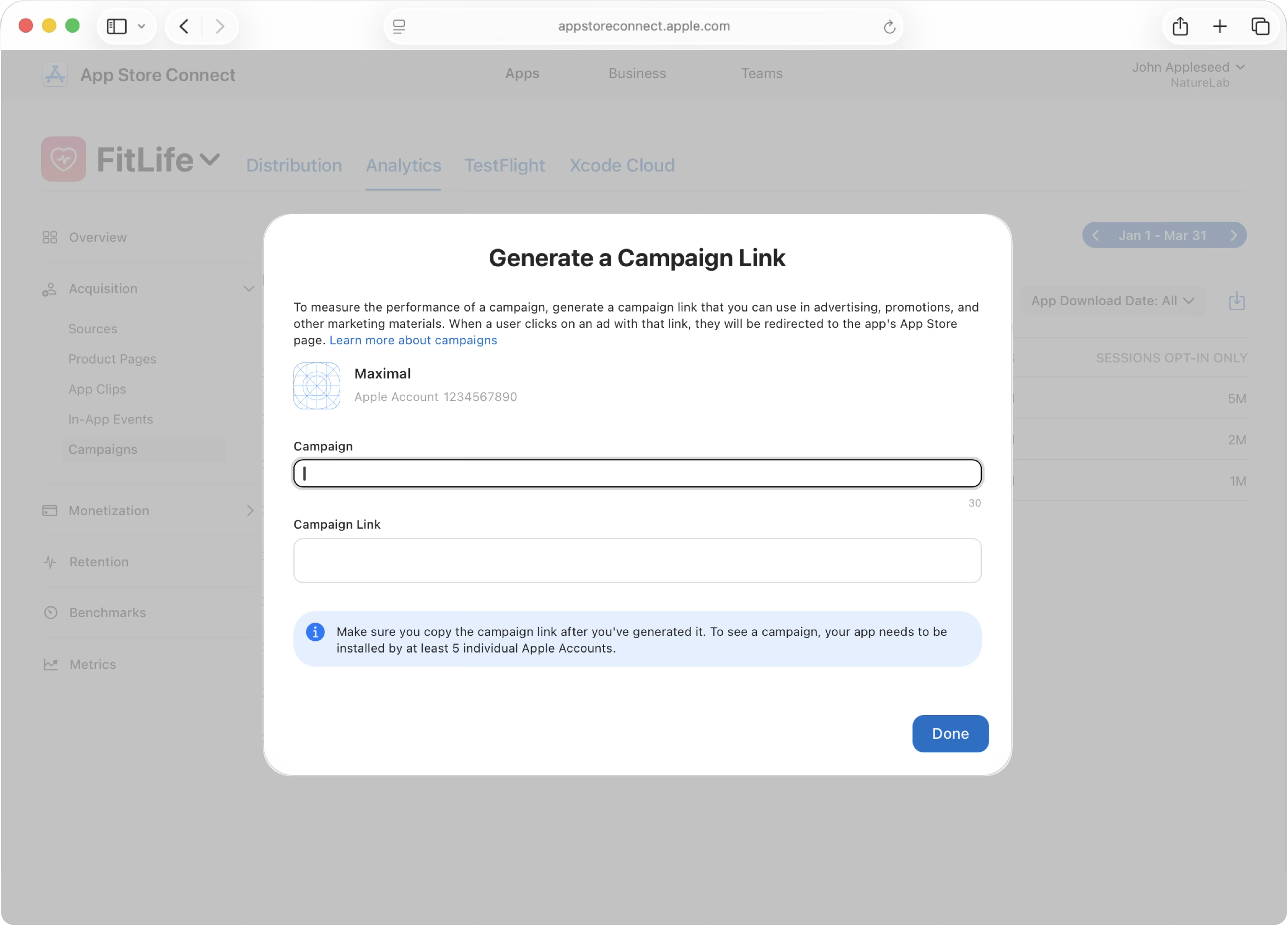The height and width of the screenshot is (926, 1288).
Task: Go back with the back arrow
Action: (184, 26)
